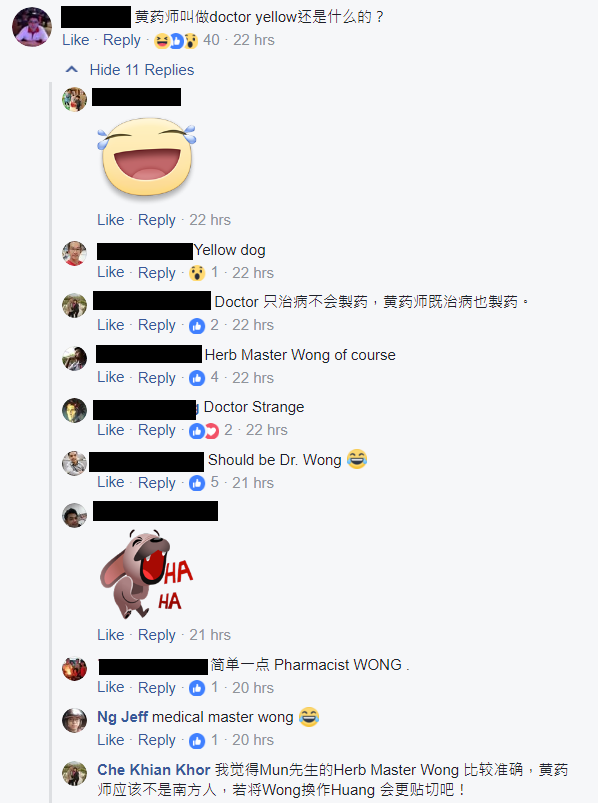Image resolution: width=598 pixels, height=803 pixels.
Task: Click thumbs-up icon on medical master wong reply
Action: click(197, 741)
